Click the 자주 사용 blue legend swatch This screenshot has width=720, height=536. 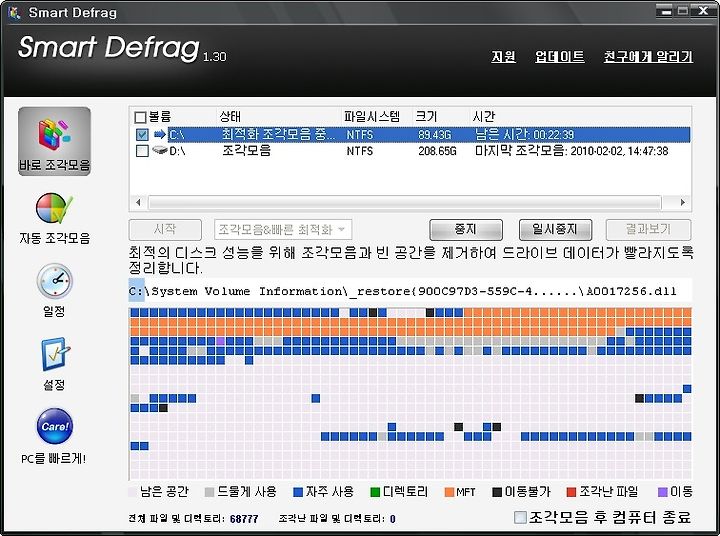click(298, 492)
